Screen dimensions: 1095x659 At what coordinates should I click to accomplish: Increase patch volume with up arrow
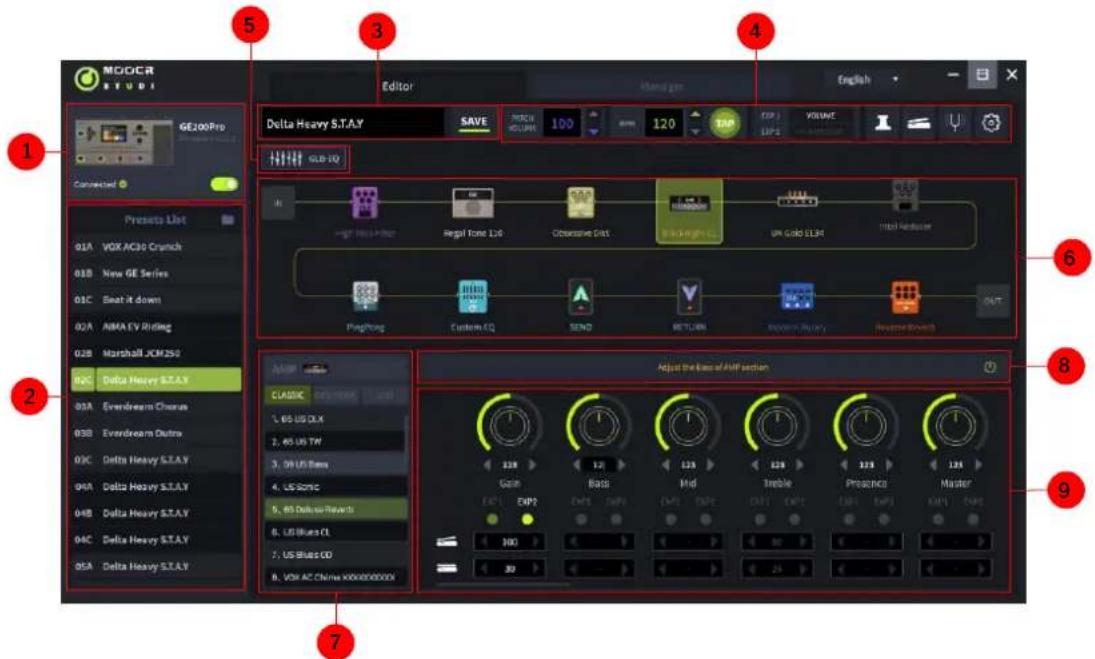coord(593,115)
